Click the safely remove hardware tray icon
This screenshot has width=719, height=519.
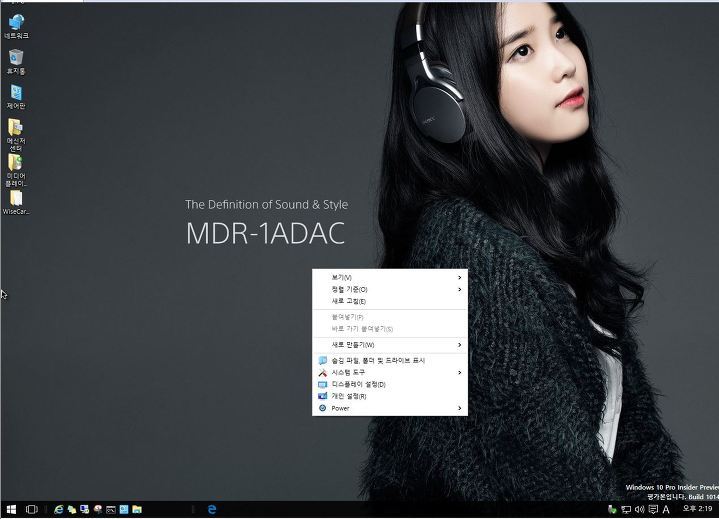pos(612,509)
